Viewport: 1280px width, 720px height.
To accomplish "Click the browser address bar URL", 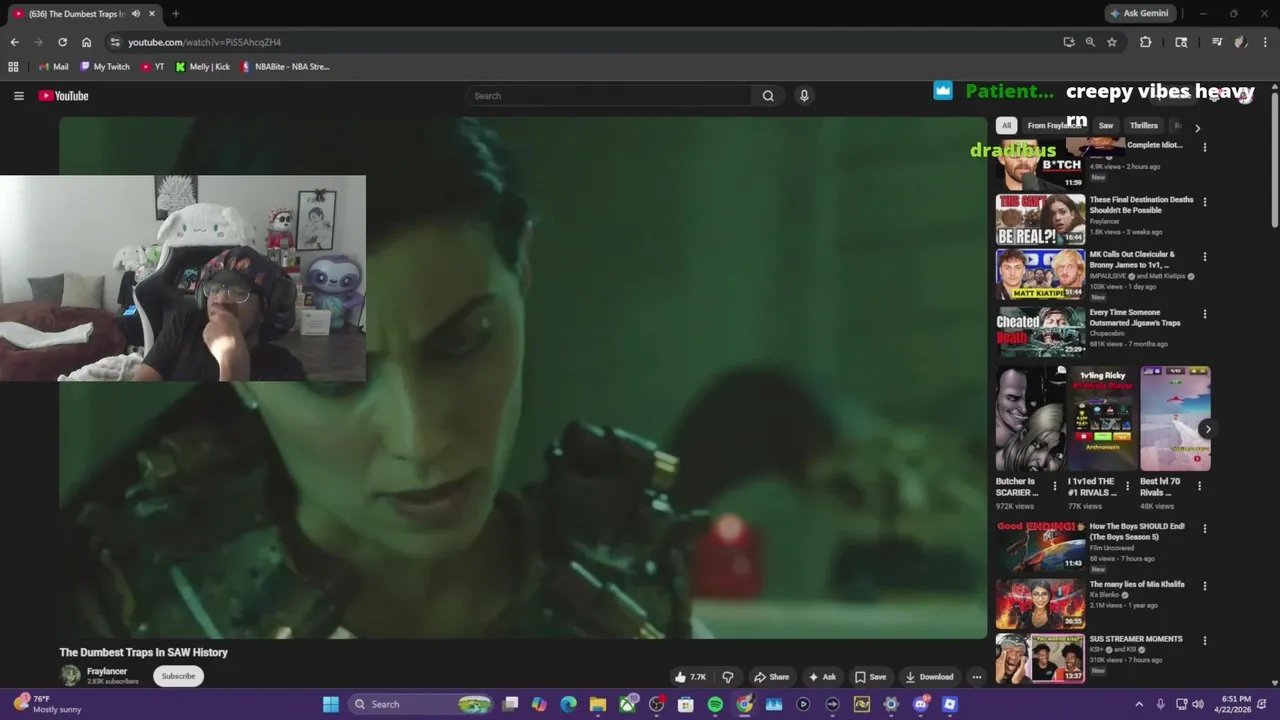I will click(204, 42).
